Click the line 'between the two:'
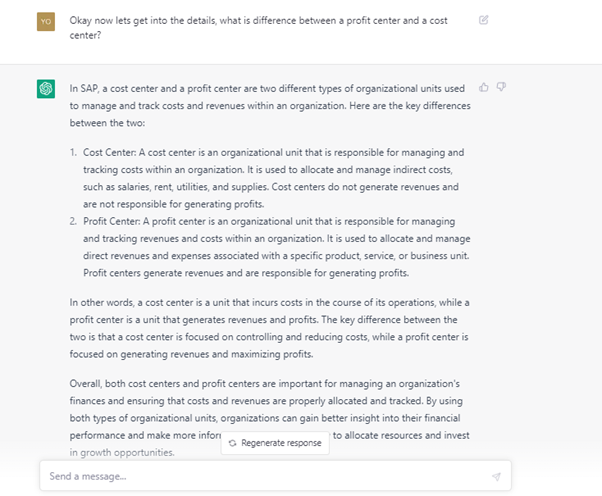The width and height of the screenshot is (602, 496). tap(108, 123)
